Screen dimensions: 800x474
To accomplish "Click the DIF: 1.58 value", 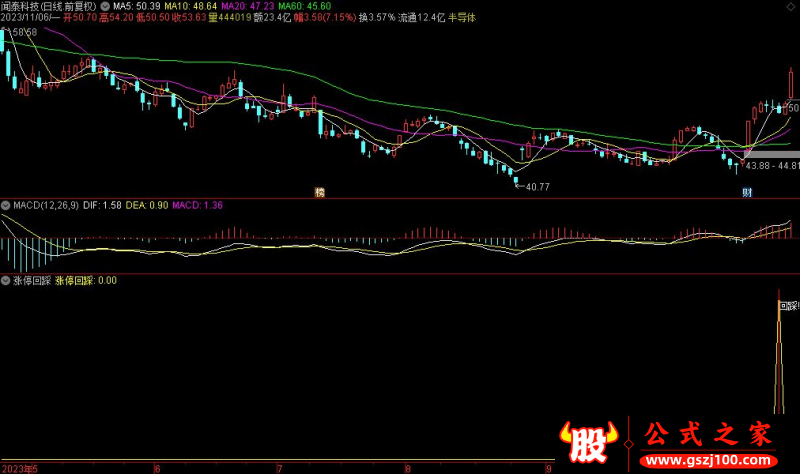I will click(x=102, y=205).
